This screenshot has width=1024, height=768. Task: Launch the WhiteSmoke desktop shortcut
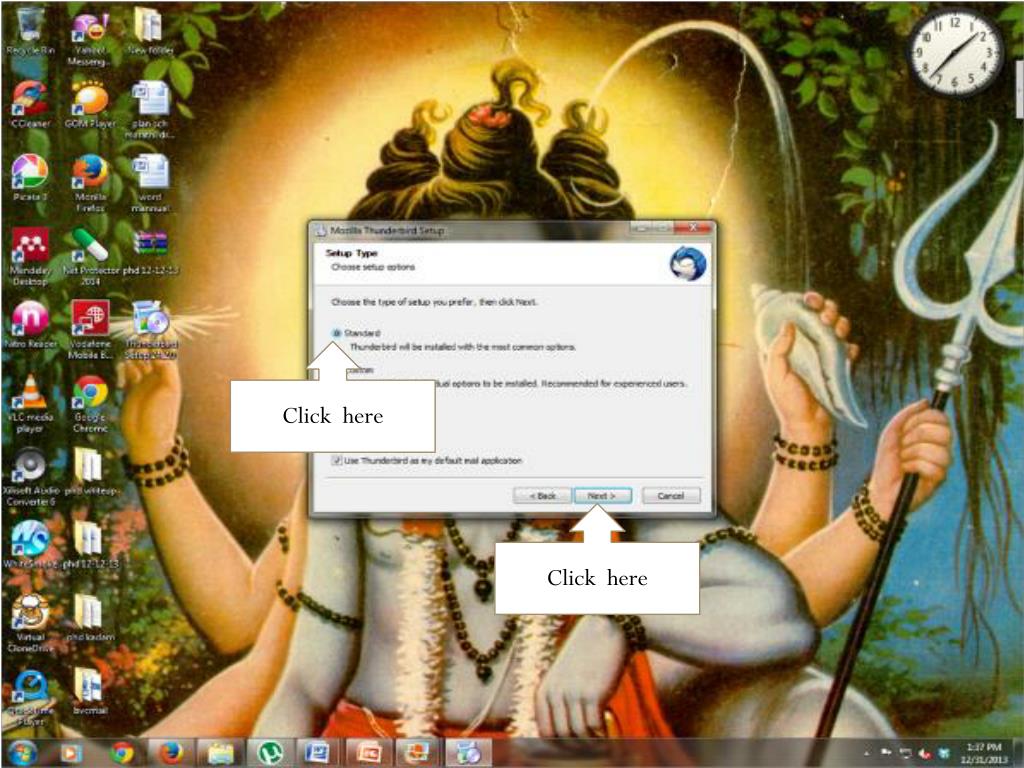(30, 545)
